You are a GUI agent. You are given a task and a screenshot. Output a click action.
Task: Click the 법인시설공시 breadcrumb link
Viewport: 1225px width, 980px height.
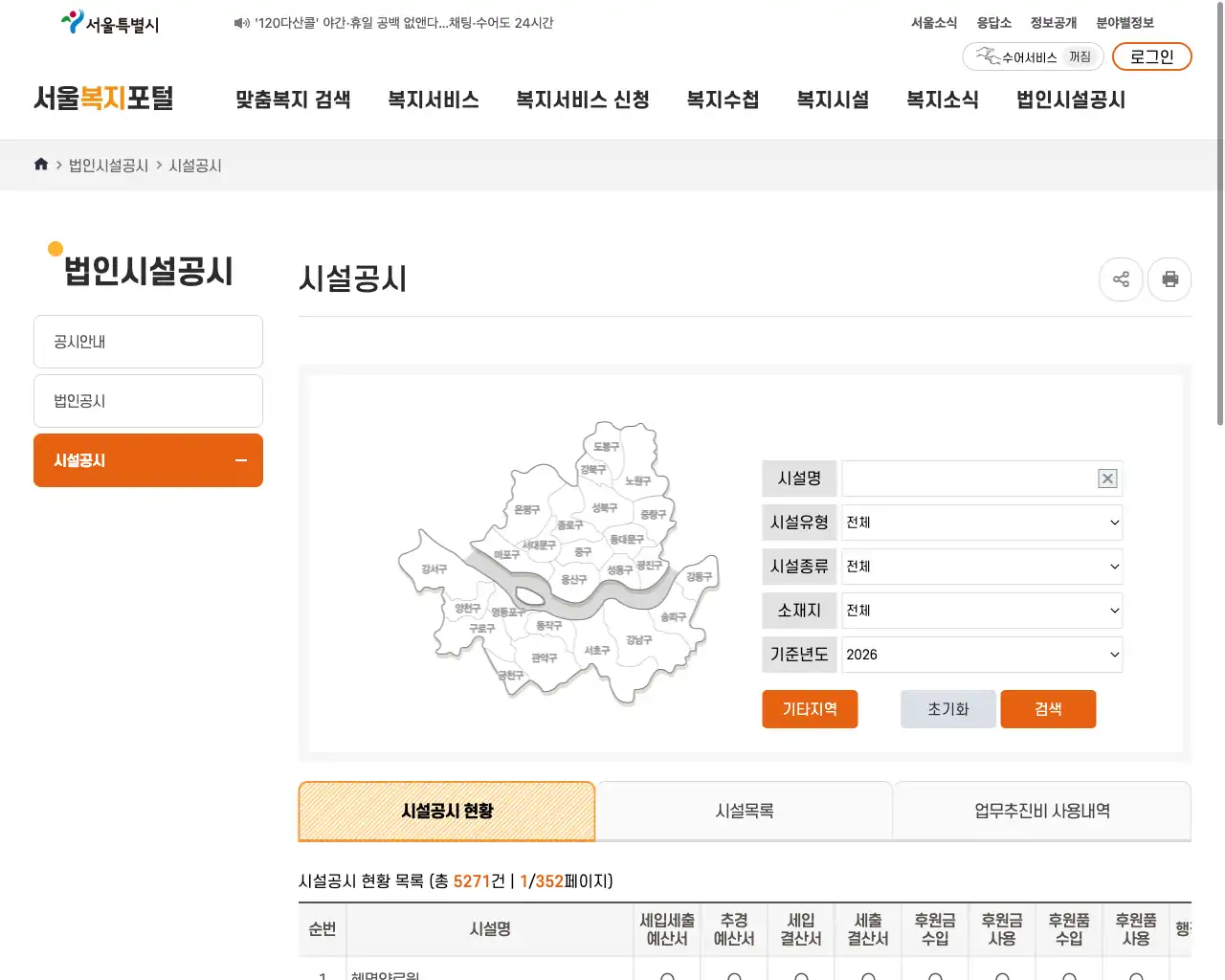tap(109, 166)
